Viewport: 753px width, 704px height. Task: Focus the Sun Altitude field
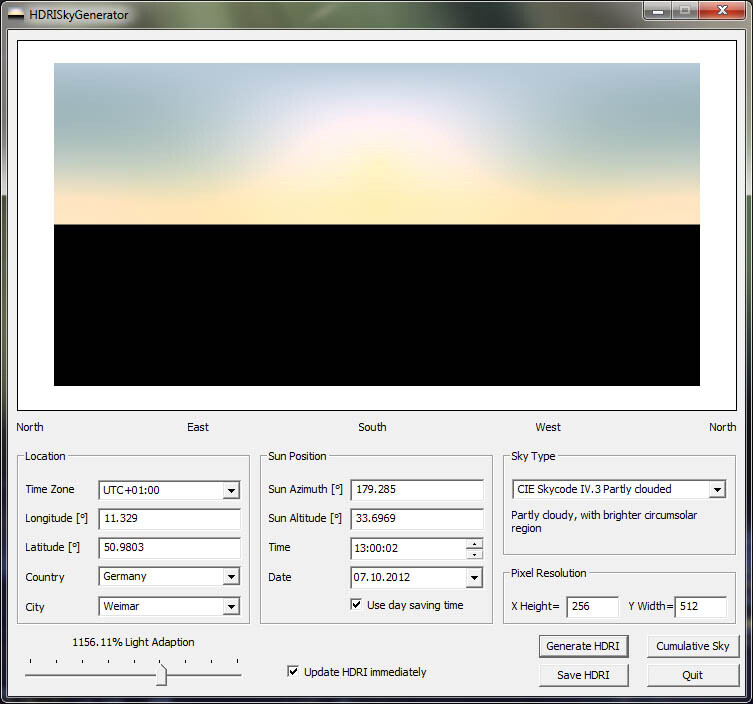(x=417, y=519)
